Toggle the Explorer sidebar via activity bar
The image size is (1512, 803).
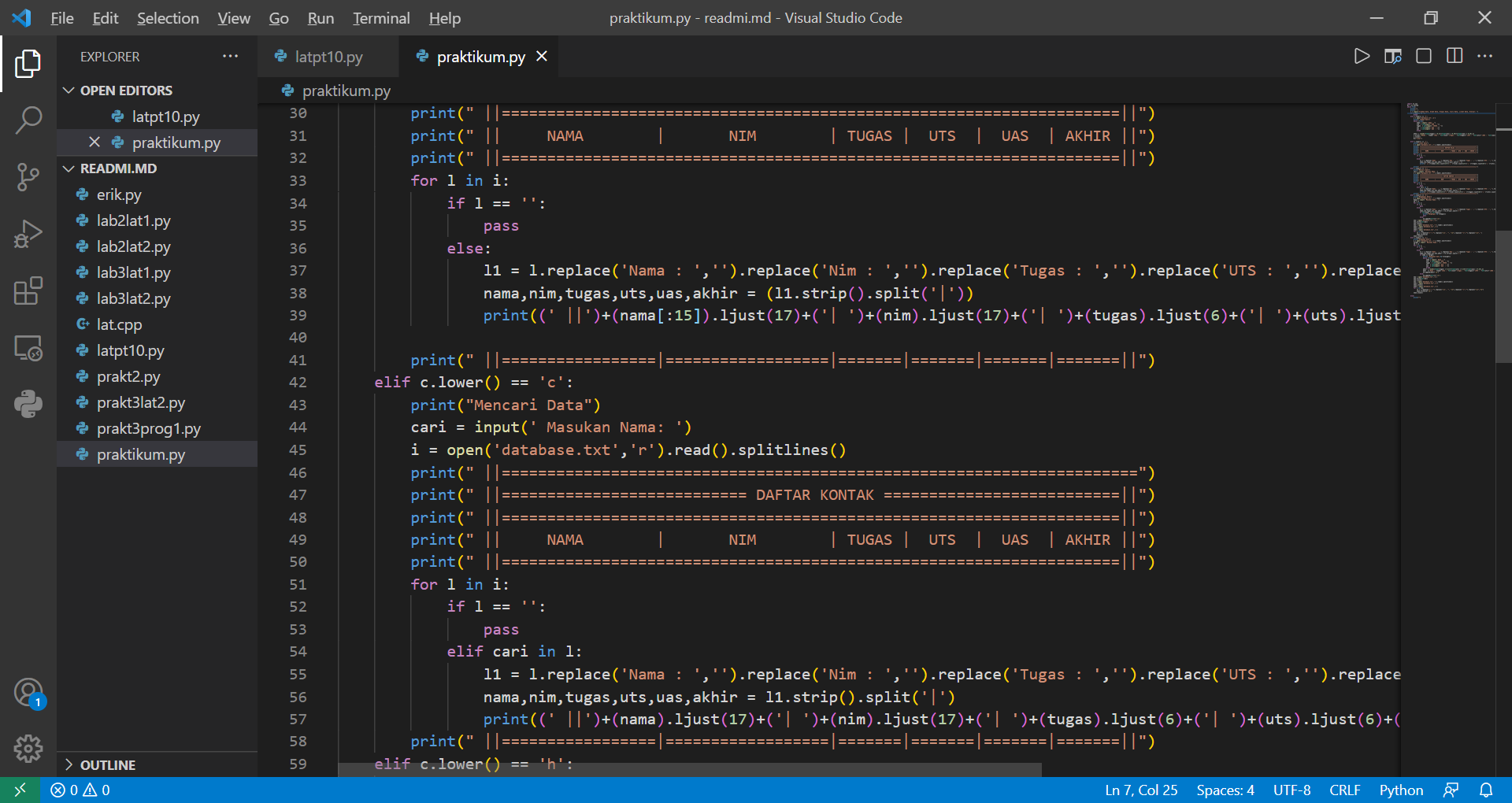point(28,64)
